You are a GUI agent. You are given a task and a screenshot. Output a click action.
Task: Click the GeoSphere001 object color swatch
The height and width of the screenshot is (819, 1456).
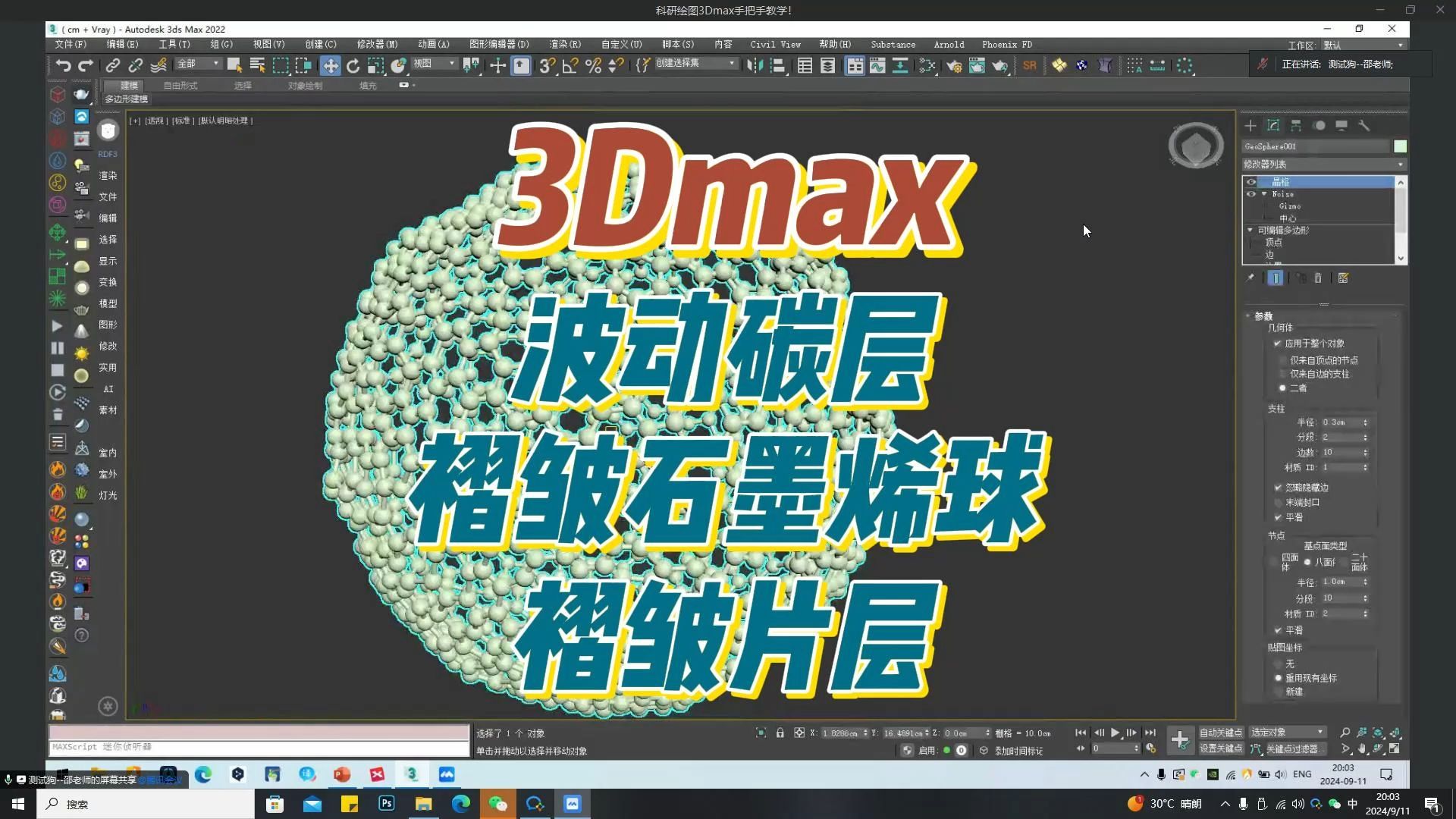point(1401,146)
